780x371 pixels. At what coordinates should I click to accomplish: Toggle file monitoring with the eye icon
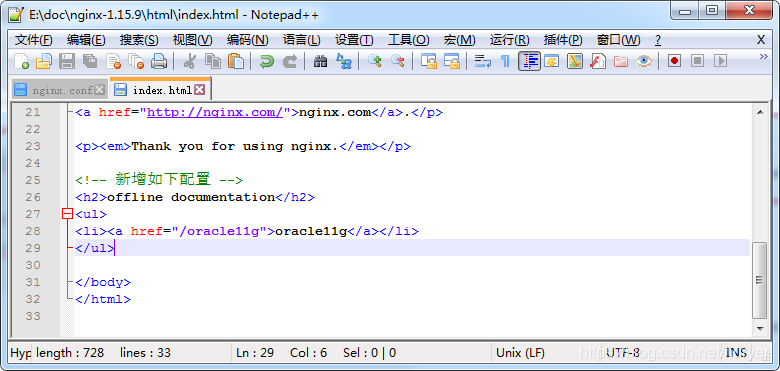(644, 61)
